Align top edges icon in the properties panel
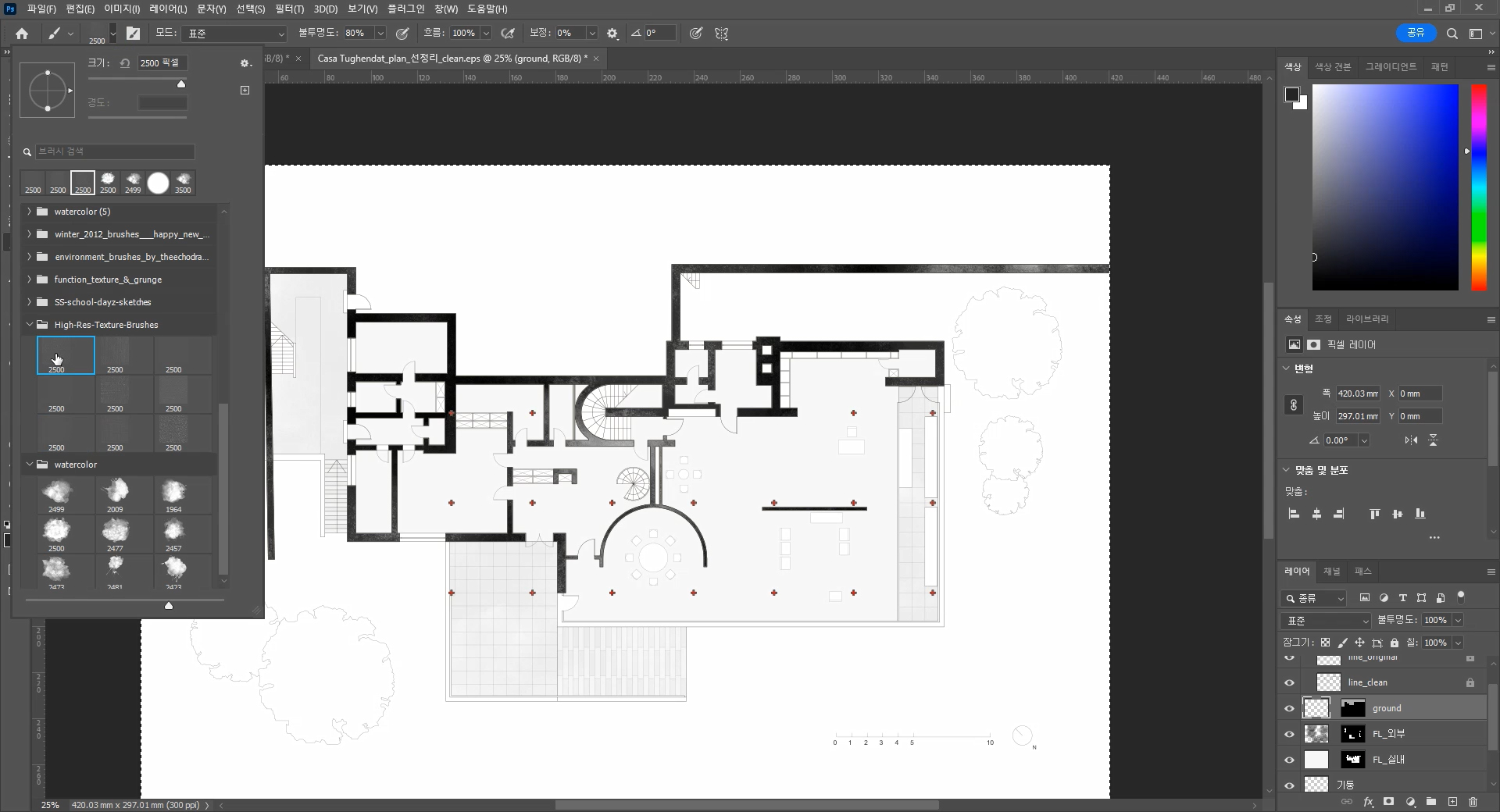This screenshot has height=812, width=1500. click(1374, 514)
